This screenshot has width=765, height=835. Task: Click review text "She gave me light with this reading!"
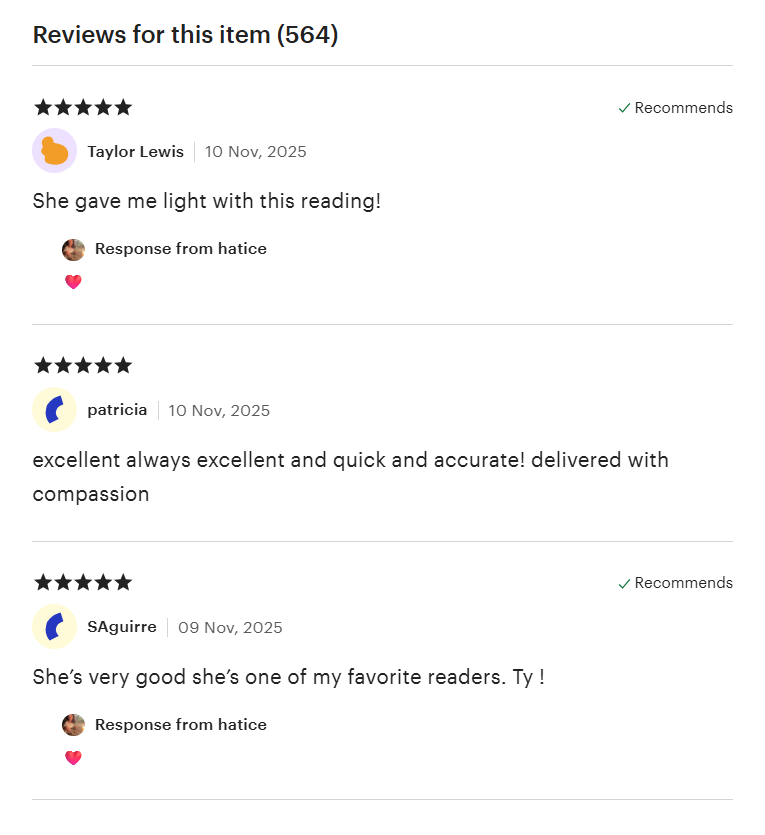coord(206,201)
